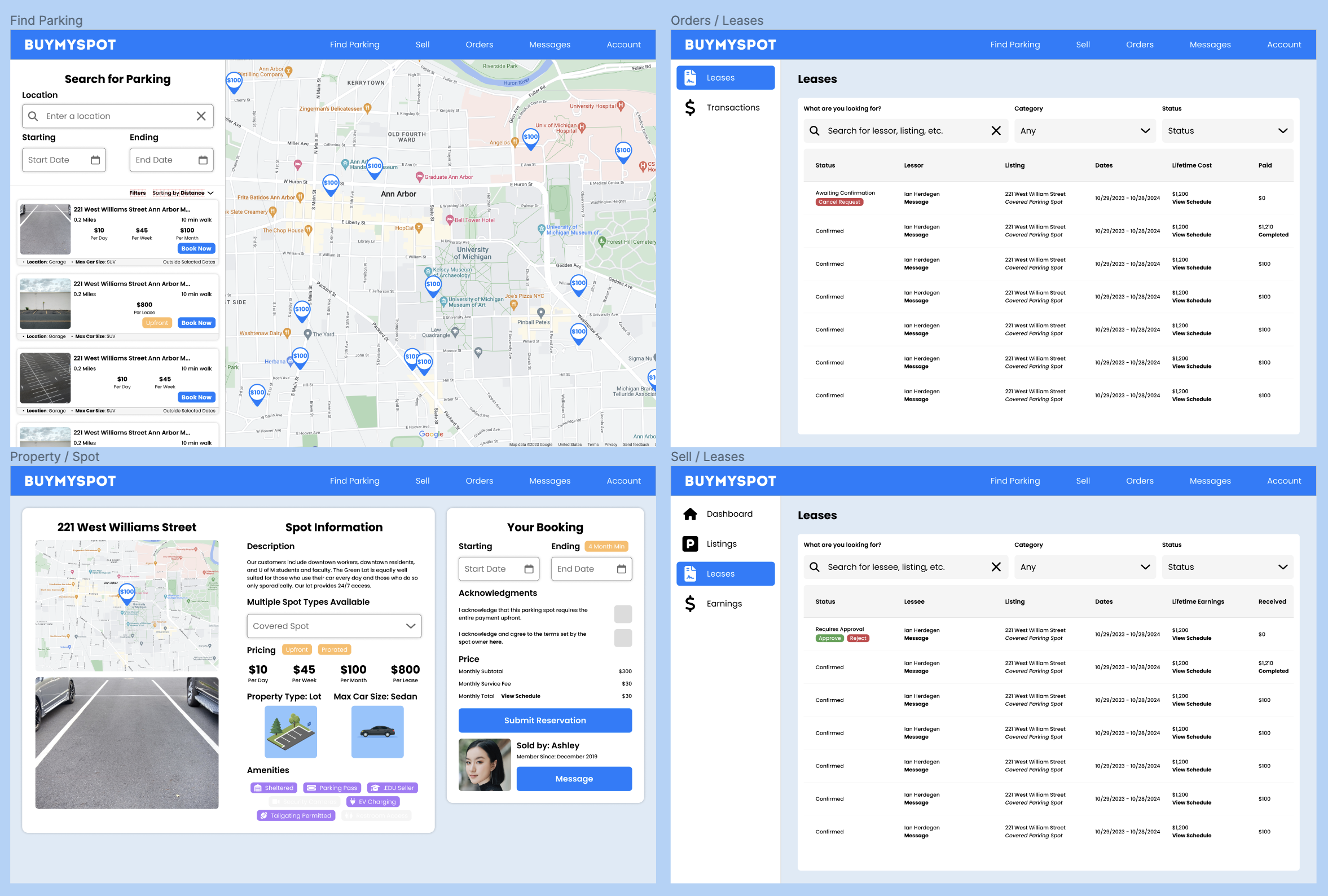
Task: Click the Filters link above listings
Action: pos(137,193)
